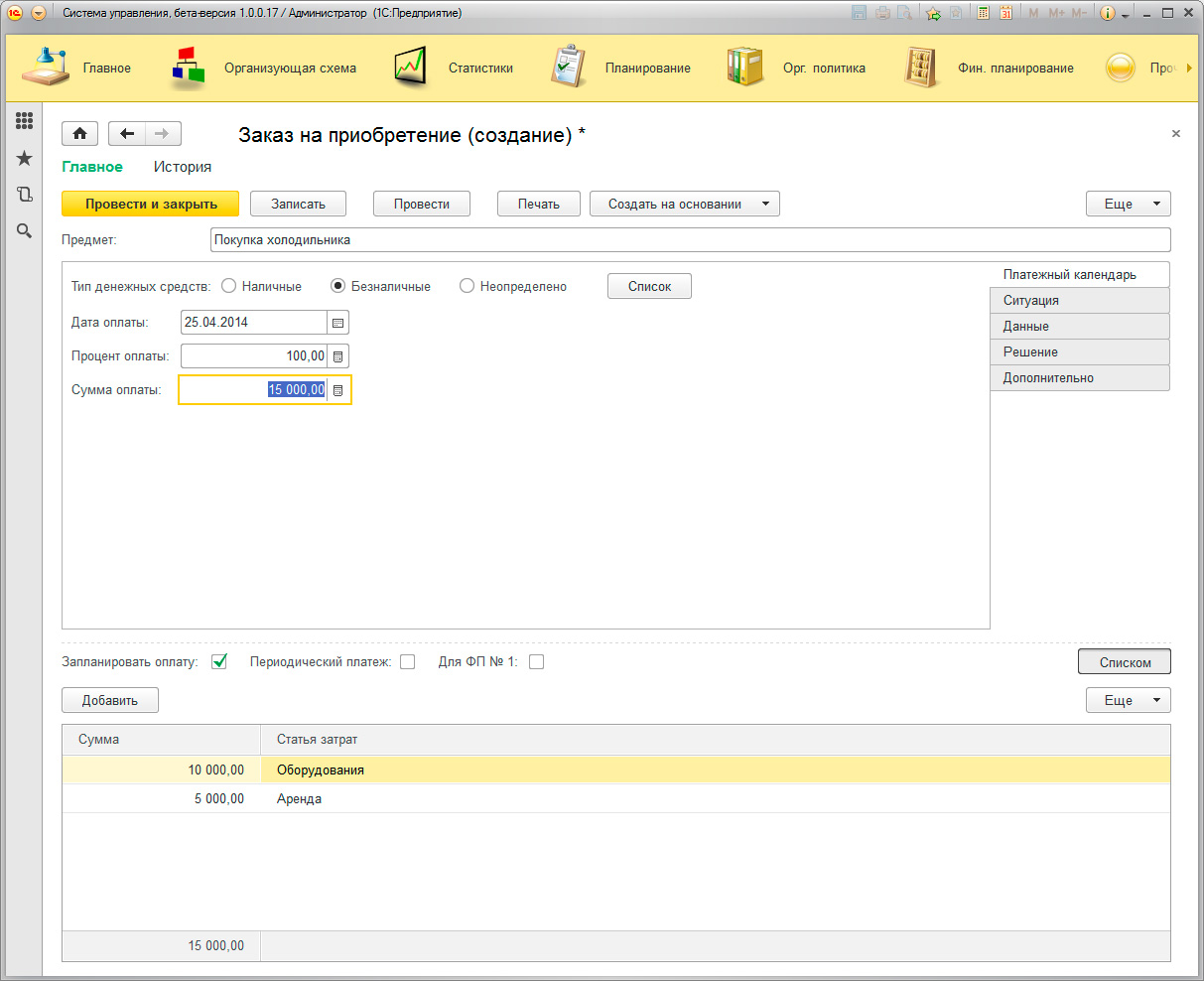The width and height of the screenshot is (1204, 981).
Task: Open the sections grid menu icon
Action: [x=24, y=121]
